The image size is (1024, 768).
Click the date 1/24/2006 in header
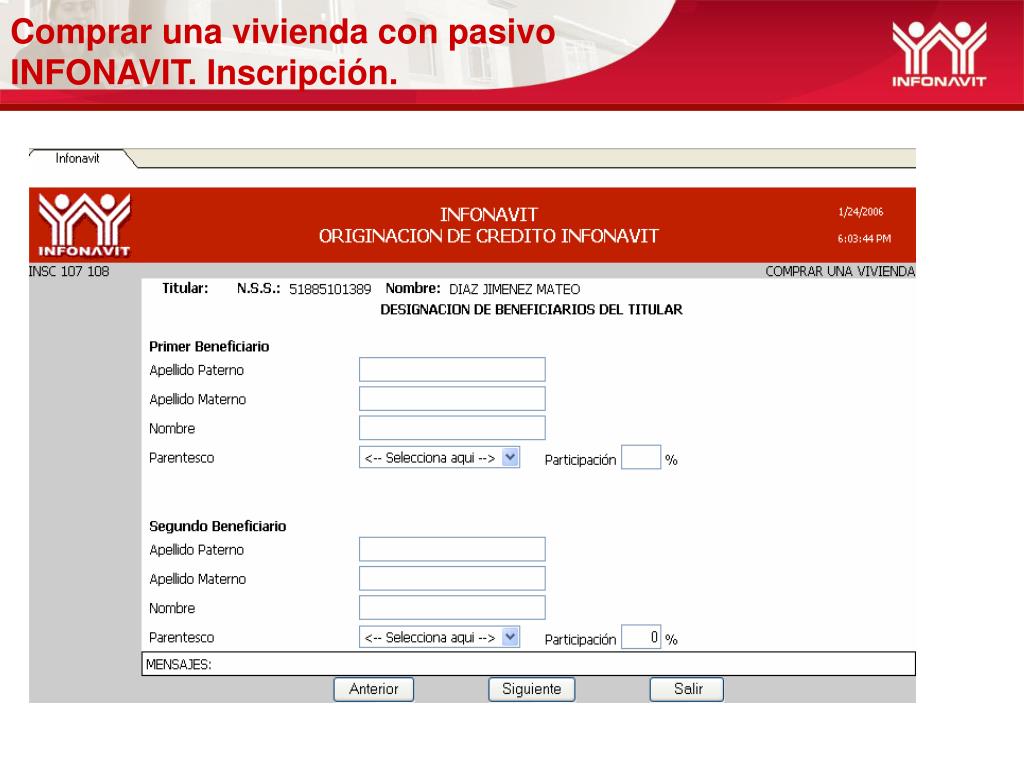(861, 212)
